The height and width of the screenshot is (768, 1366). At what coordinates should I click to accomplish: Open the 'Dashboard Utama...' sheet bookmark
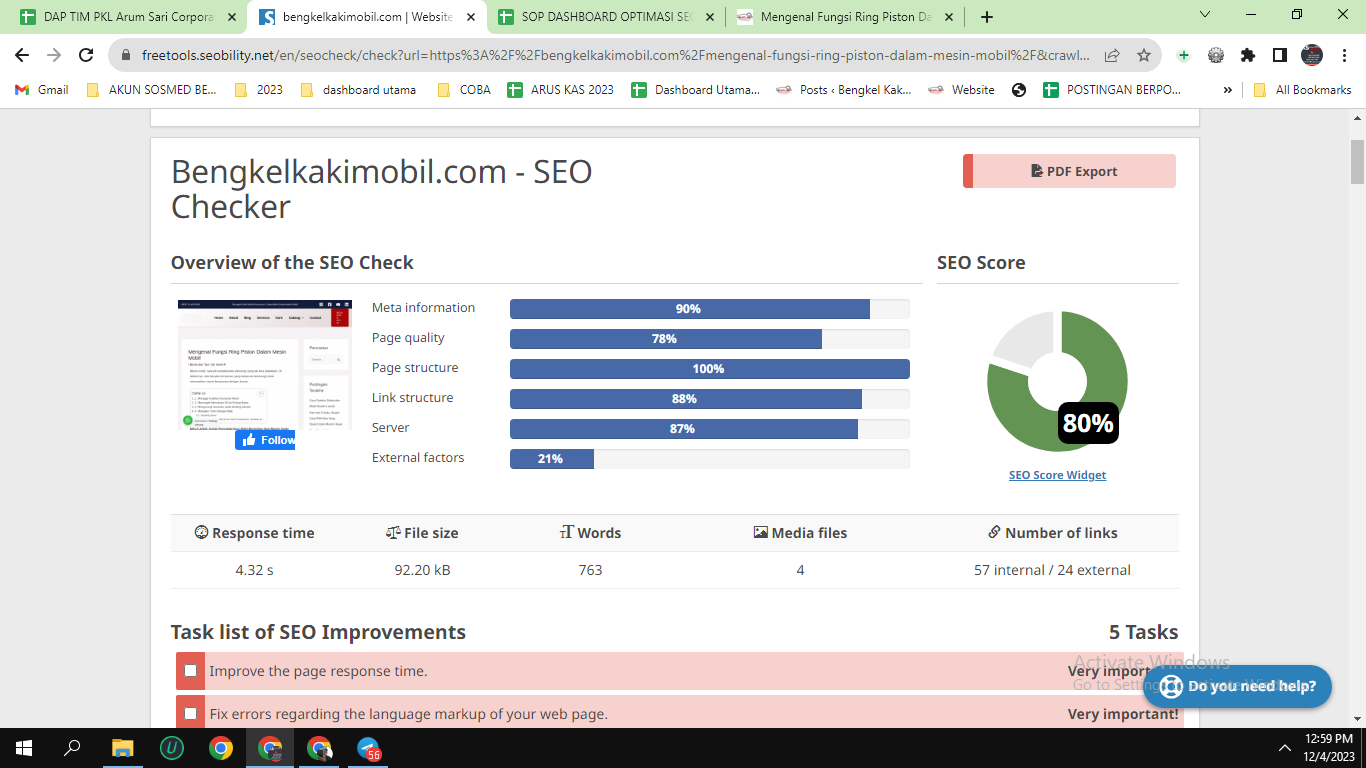695,90
